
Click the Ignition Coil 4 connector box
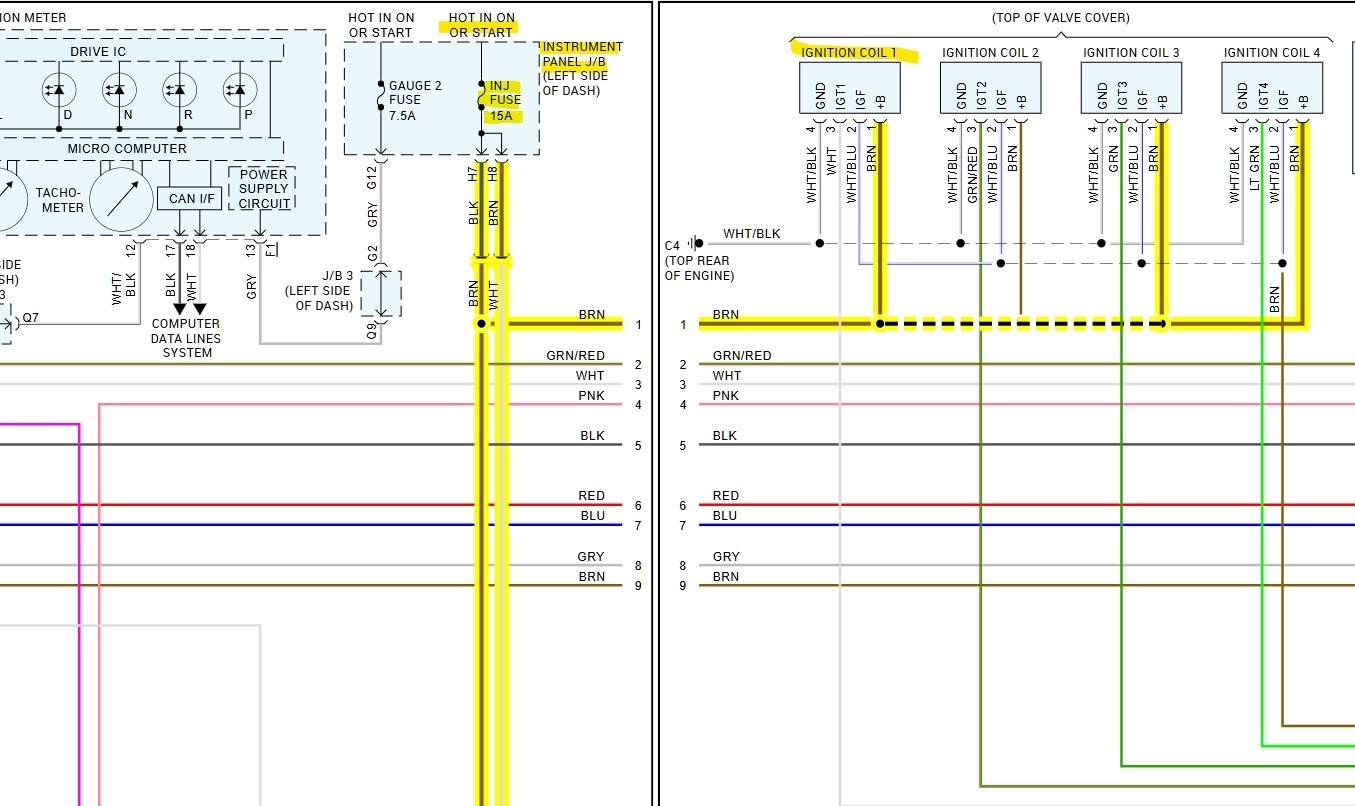click(x=1272, y=88)
